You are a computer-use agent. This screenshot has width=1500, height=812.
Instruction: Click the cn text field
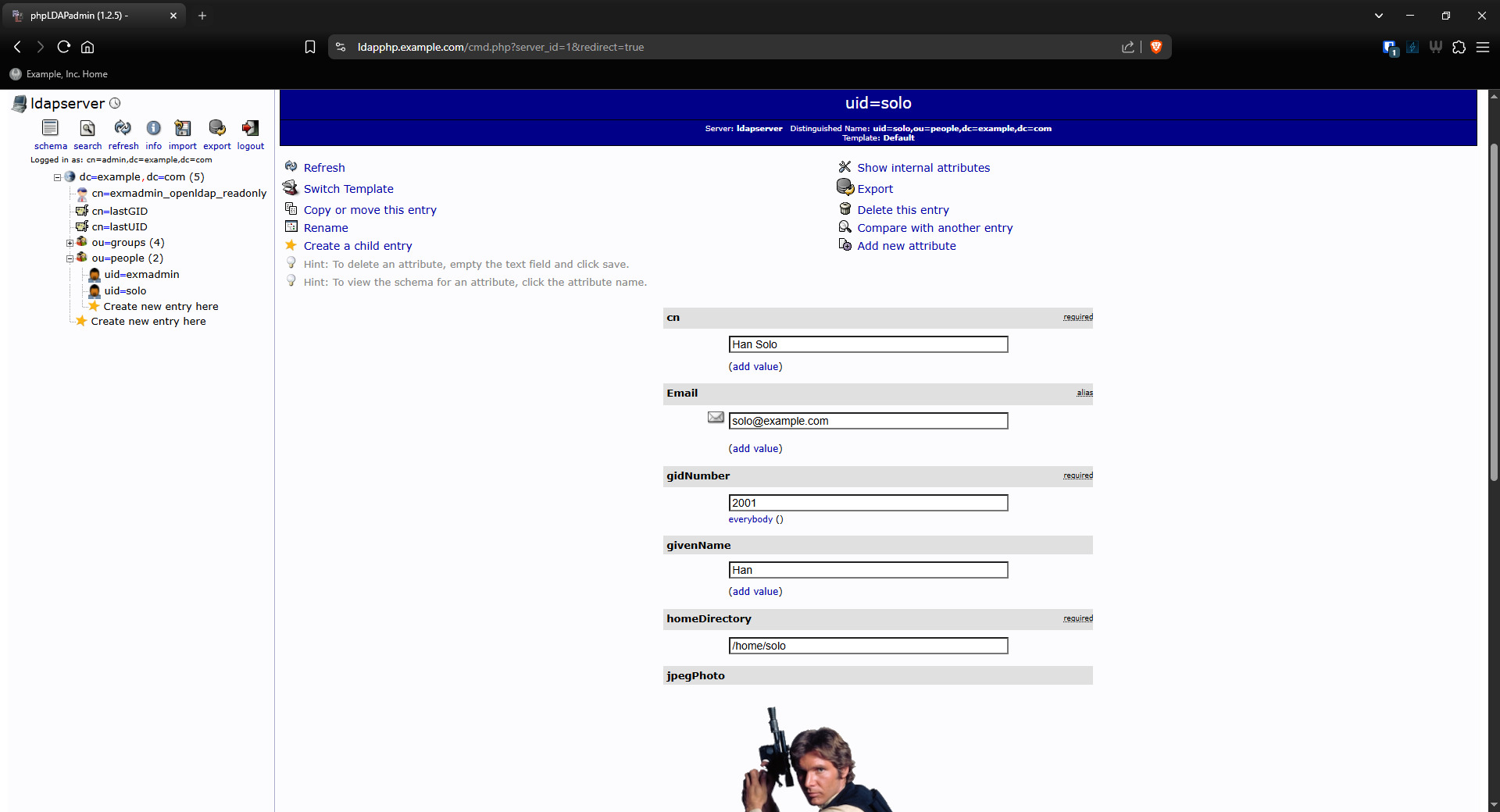(867, 344)
